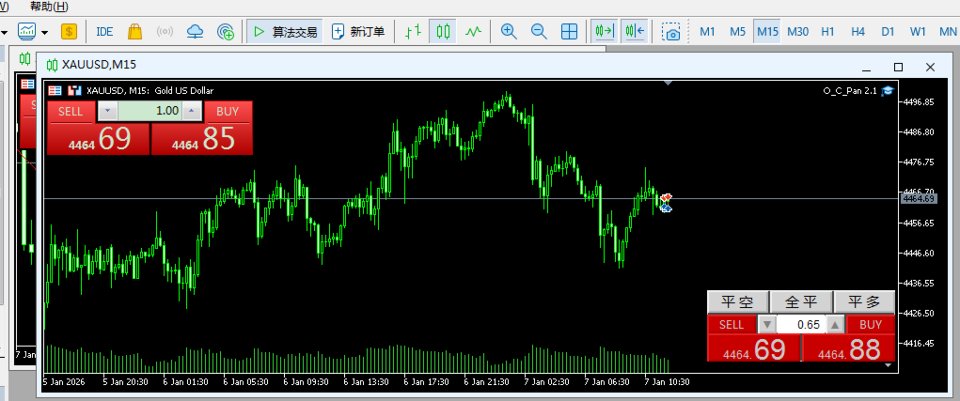Select the H4 timeframe
Image resolution: width=960 pixels, height=401 pixels.
[x=858, y=31]
